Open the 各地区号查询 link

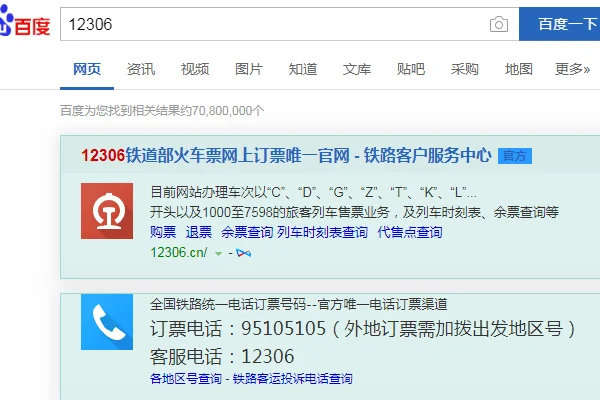coord(186,379)
